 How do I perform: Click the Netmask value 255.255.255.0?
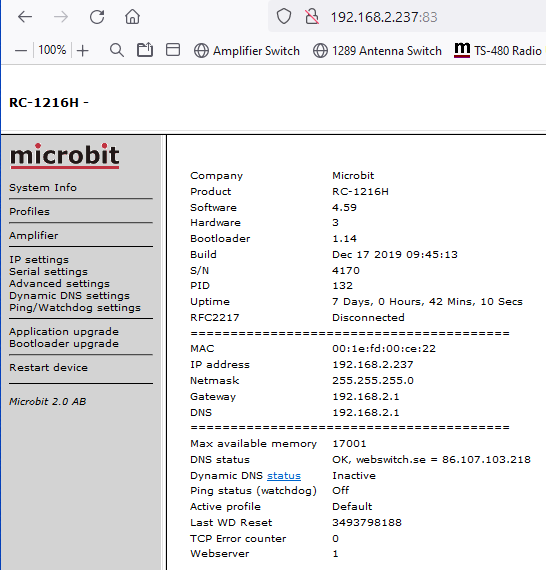tap(373, 381)
